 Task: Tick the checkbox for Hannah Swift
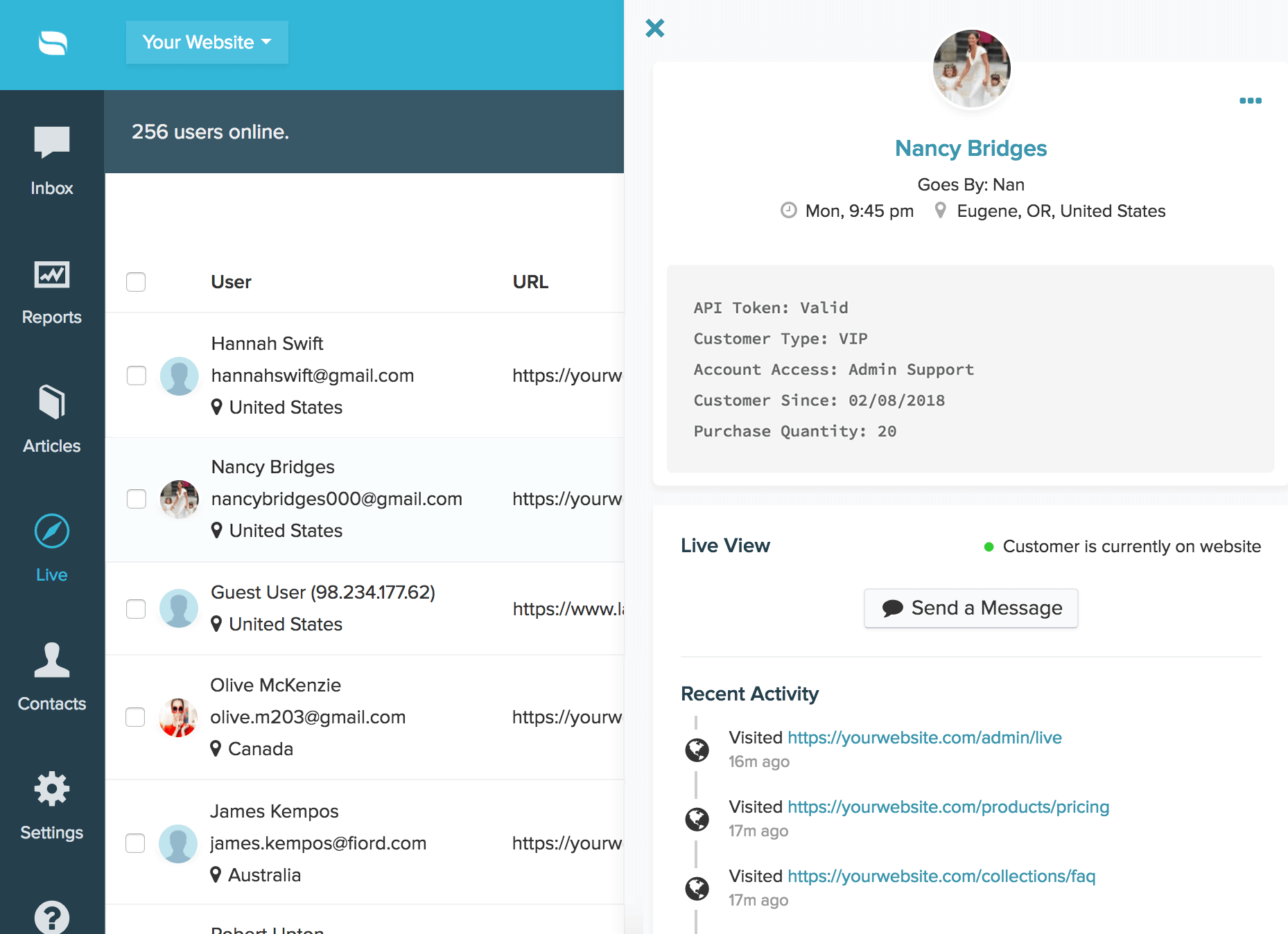(137, 376)
